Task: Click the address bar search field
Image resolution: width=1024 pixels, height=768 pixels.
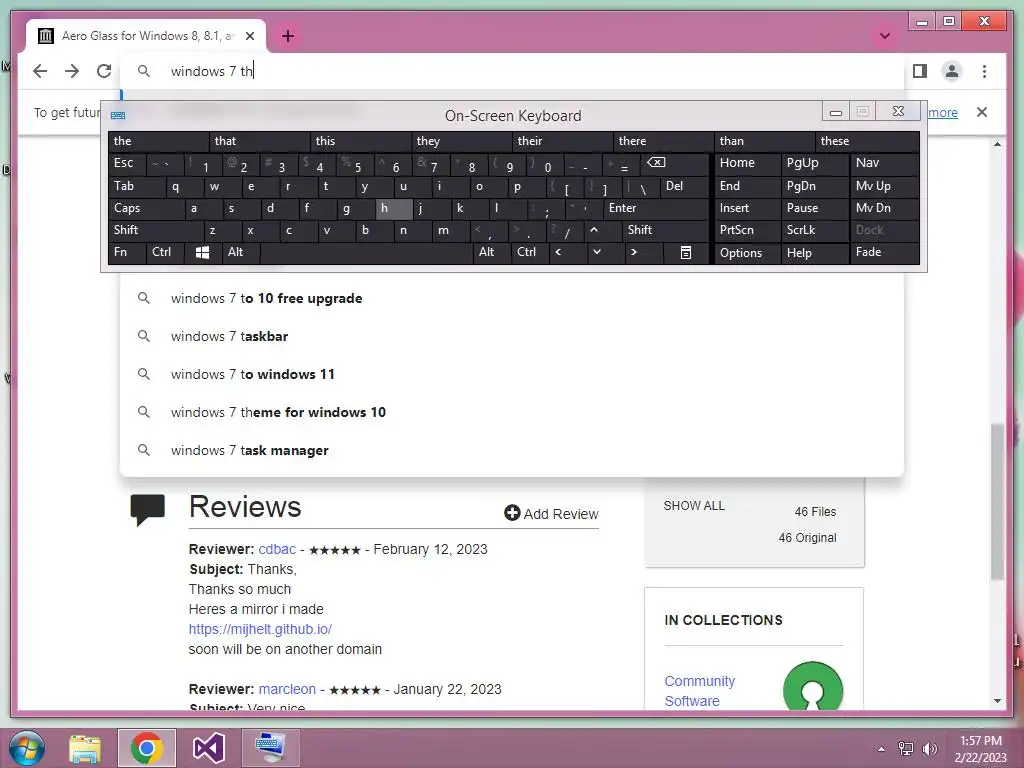Action: click(512, 71)
